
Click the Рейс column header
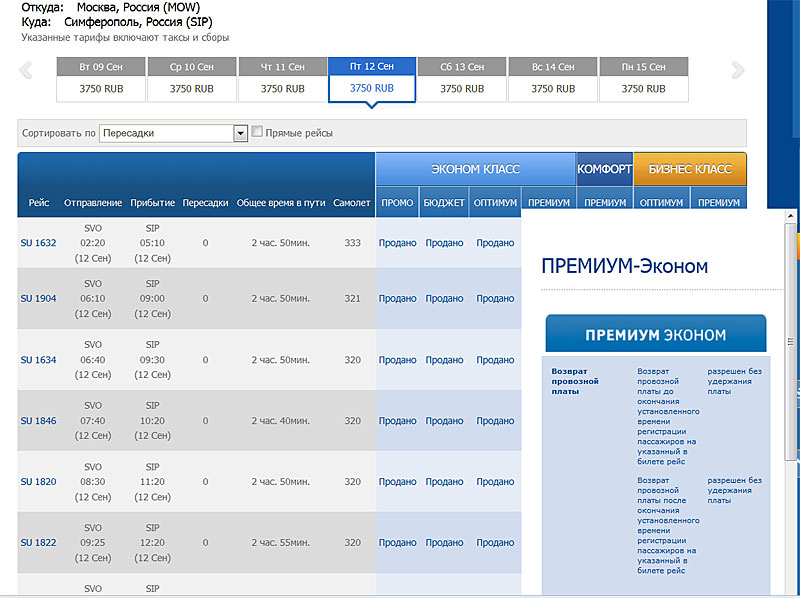pos(39,203)
